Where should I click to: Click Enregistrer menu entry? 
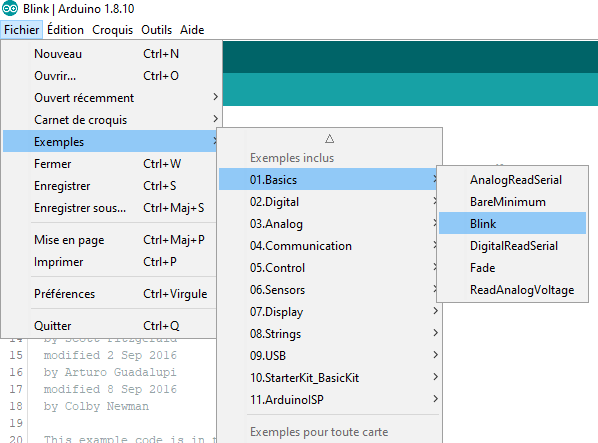click(110, 186)
